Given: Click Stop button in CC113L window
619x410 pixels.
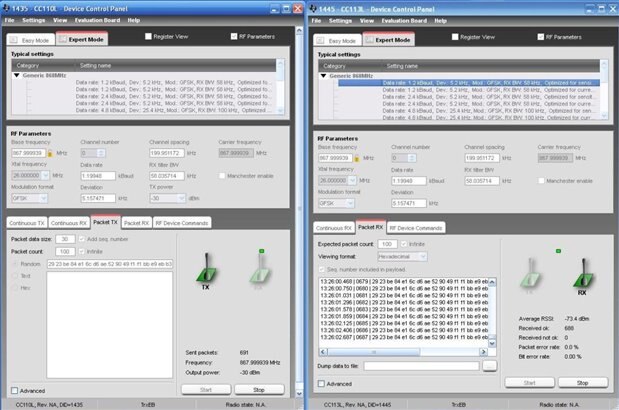Looking at the screenshot, I should [x=583, y=383].
